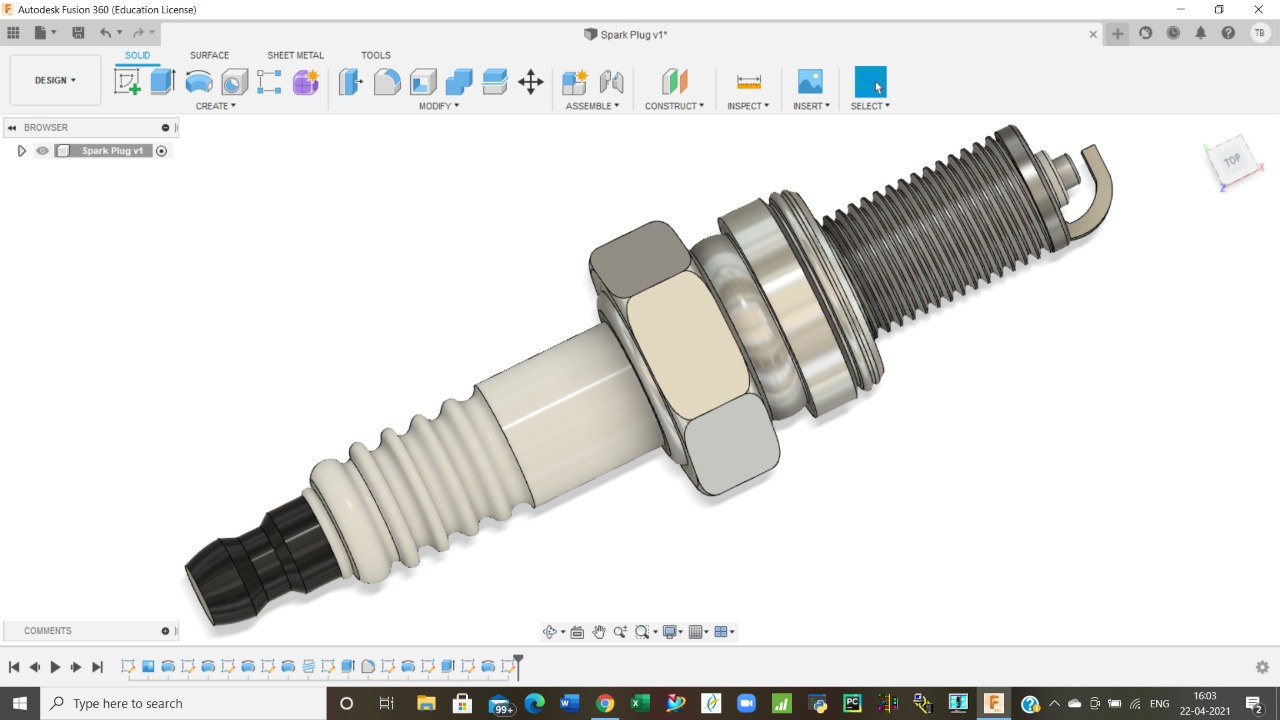Select the Rectangular Pattern tool

click(269, 82)
